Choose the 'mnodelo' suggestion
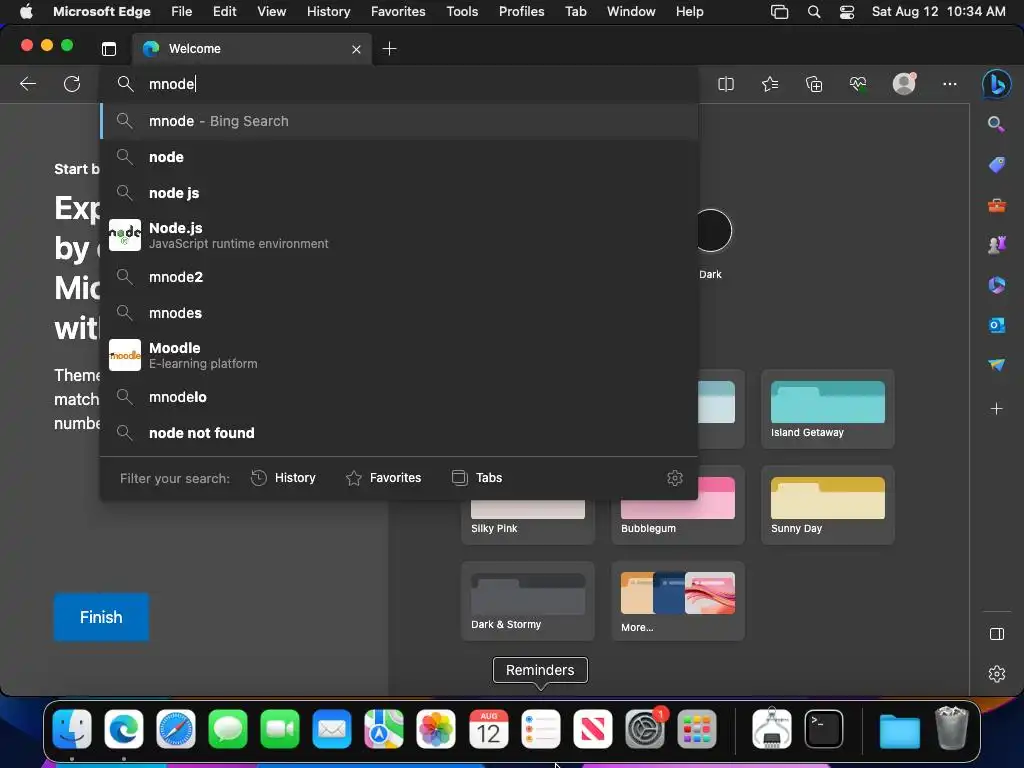 (x=399, y=397)
